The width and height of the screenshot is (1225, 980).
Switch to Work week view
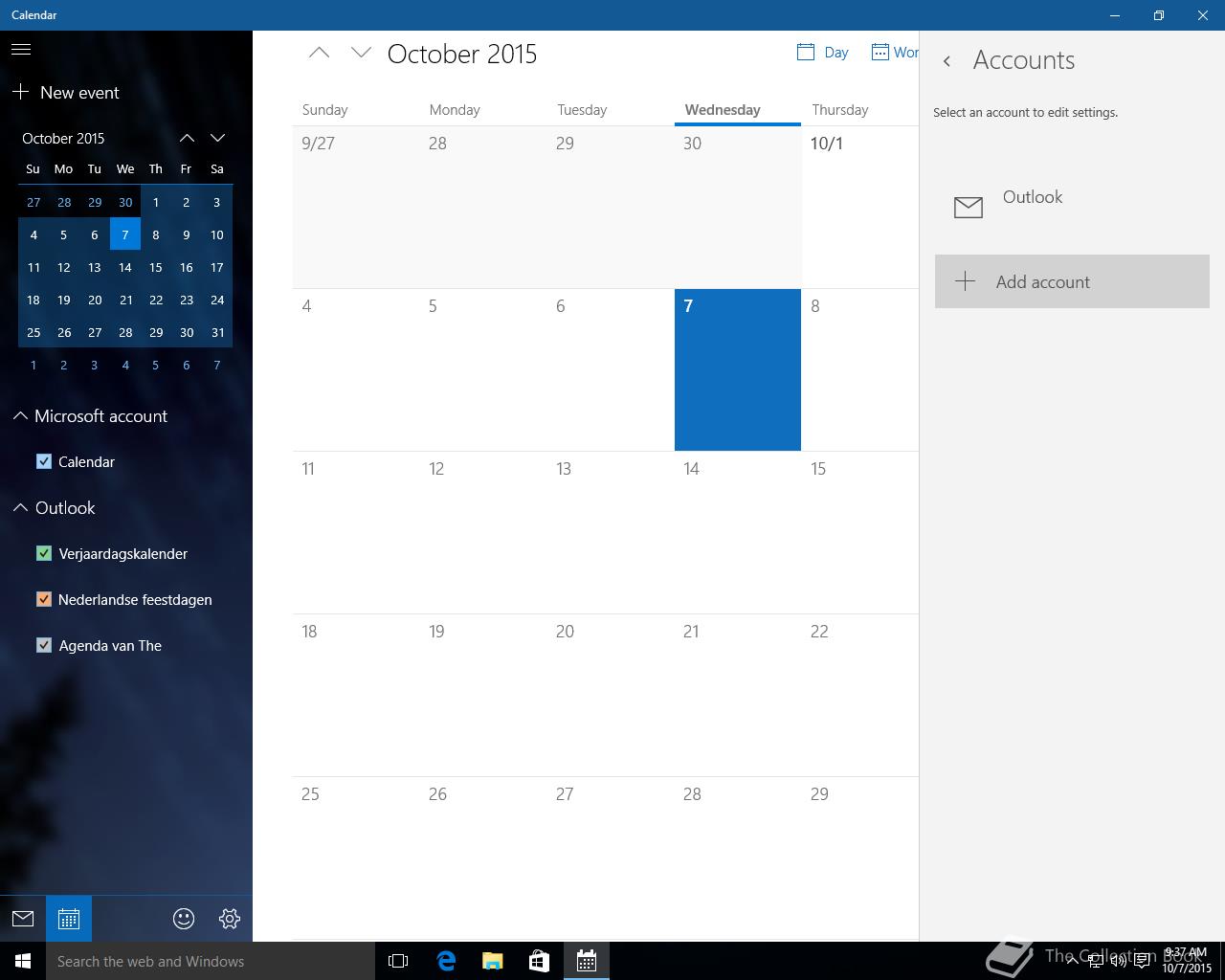[x=895, y=53]
